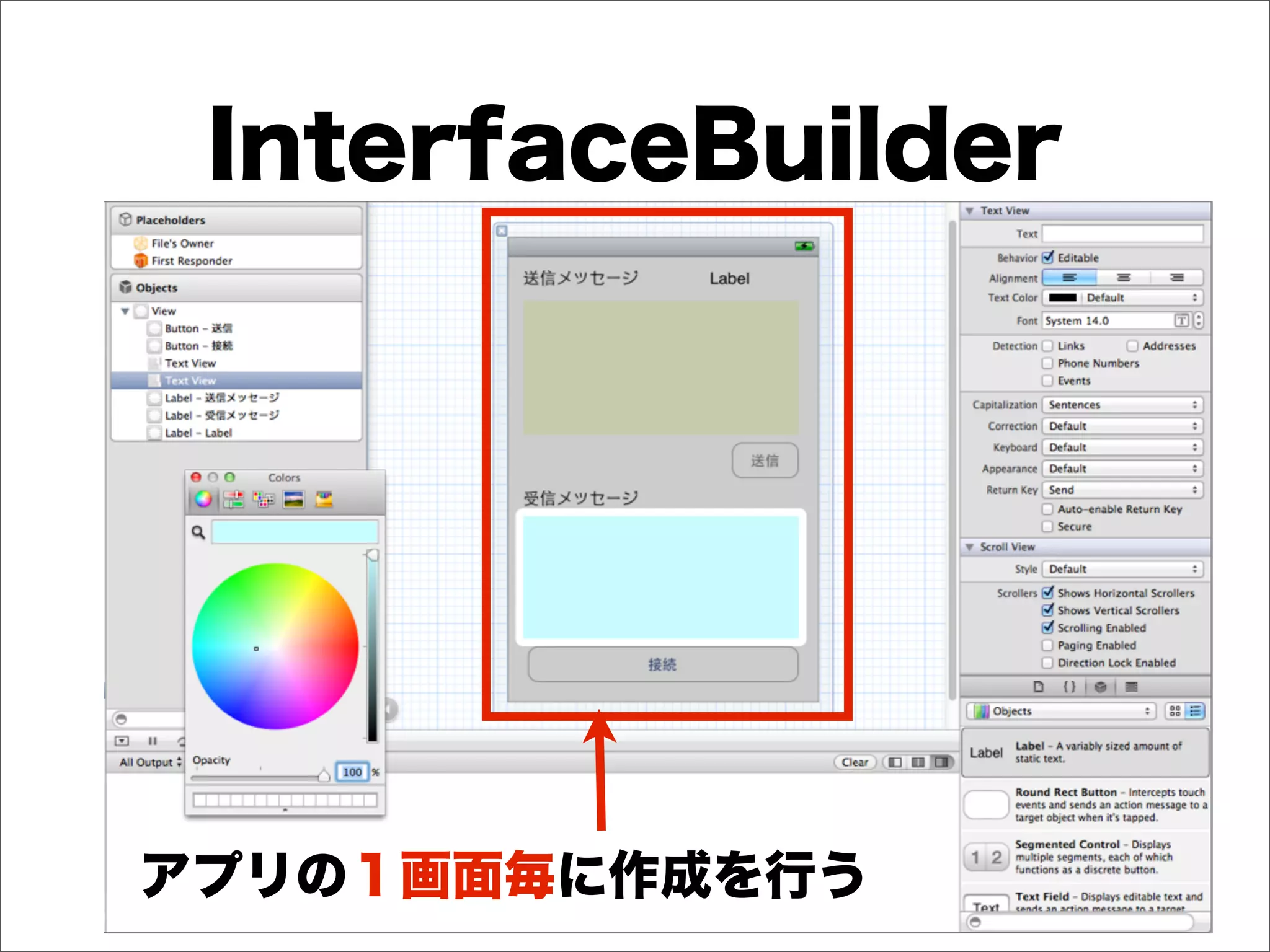Open the color palettes picker icon

pos(264,499)
